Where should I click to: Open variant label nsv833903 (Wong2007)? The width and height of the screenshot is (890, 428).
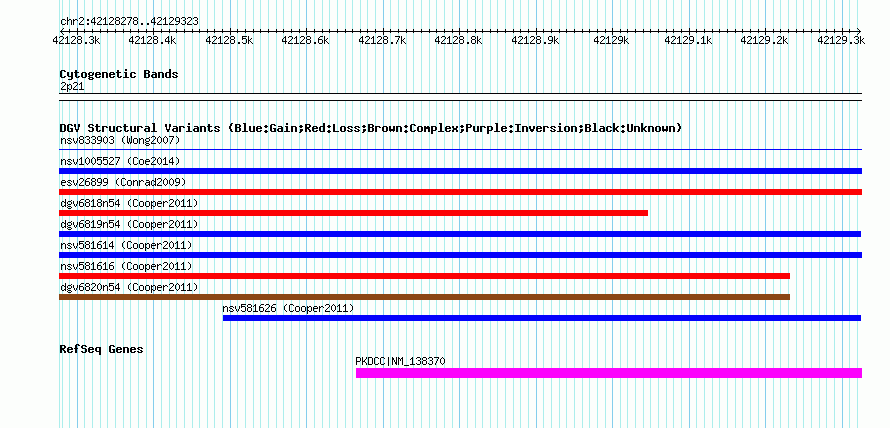tap(120, 140)
